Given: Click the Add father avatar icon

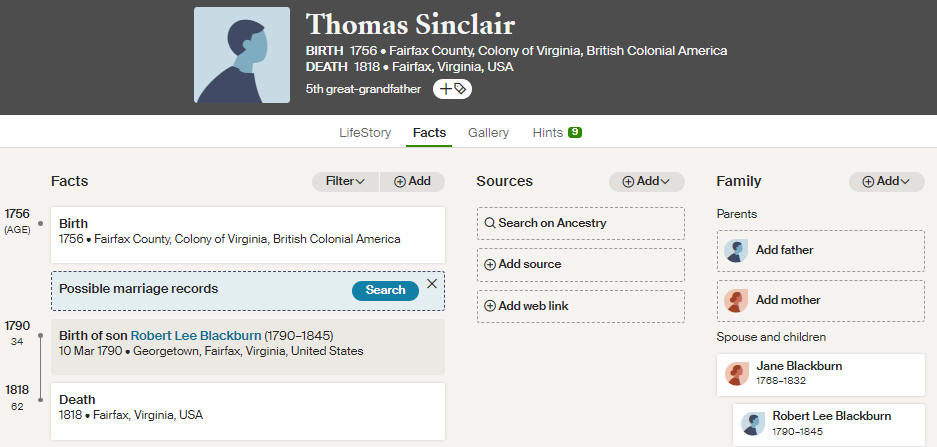Looking at the screenshot, I should (x=736, y=250).
